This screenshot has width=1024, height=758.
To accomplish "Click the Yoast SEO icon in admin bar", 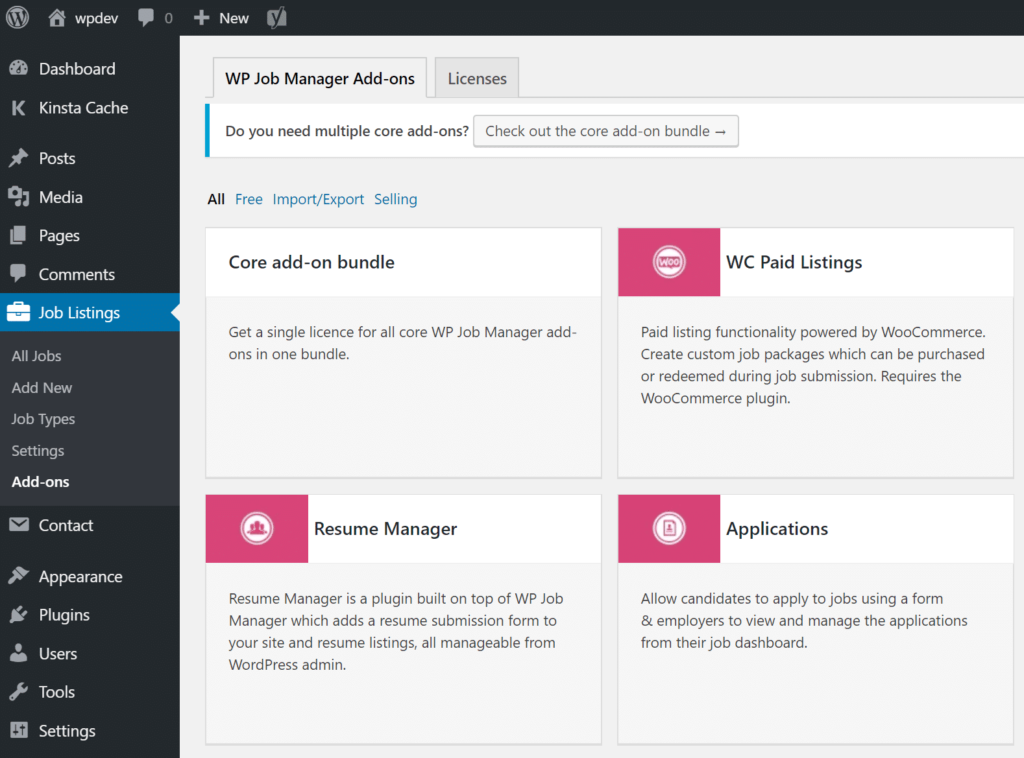I will (x=277, y=17).
